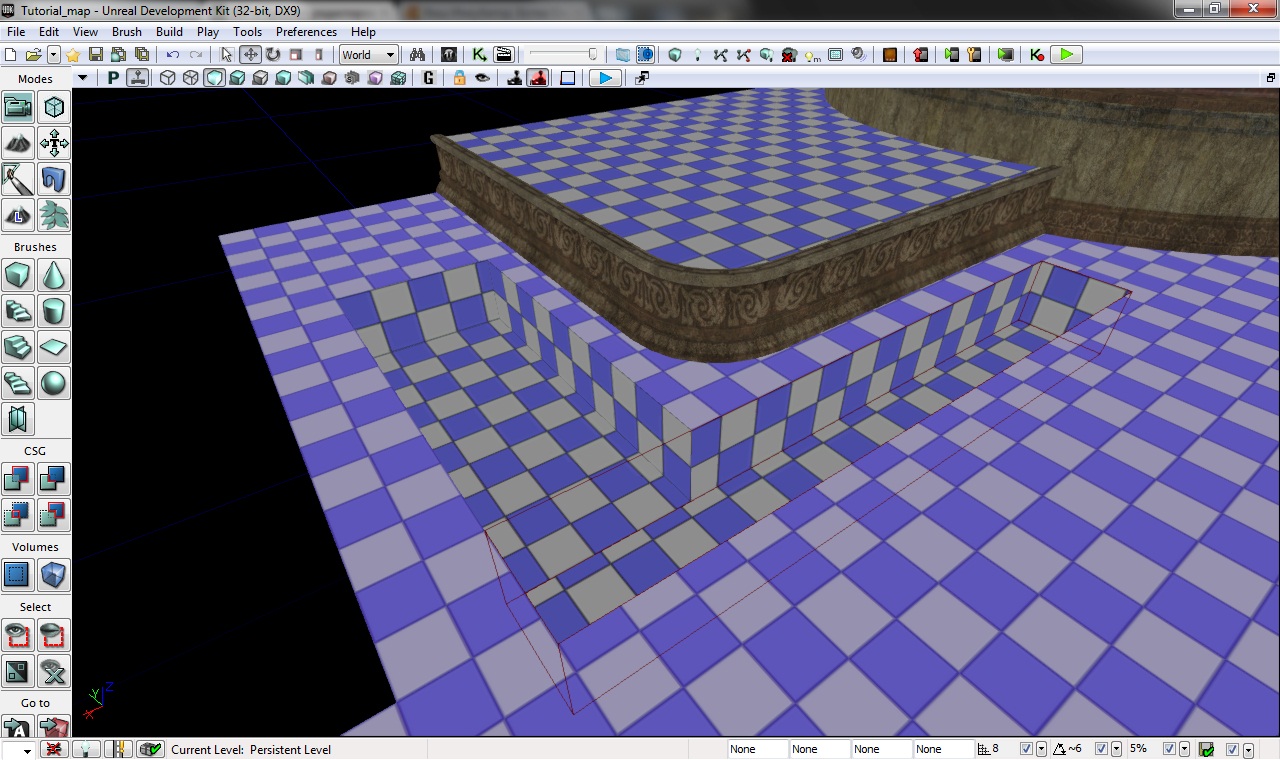Click the CSG Subtract button
This screenshot has height=760, width=1280.
53,479
